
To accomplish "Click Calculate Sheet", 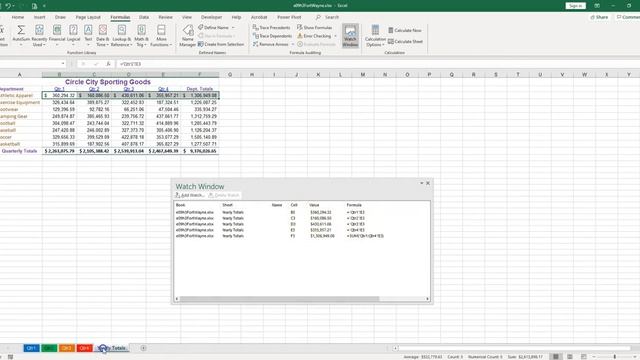I will [x=405, y=41].
